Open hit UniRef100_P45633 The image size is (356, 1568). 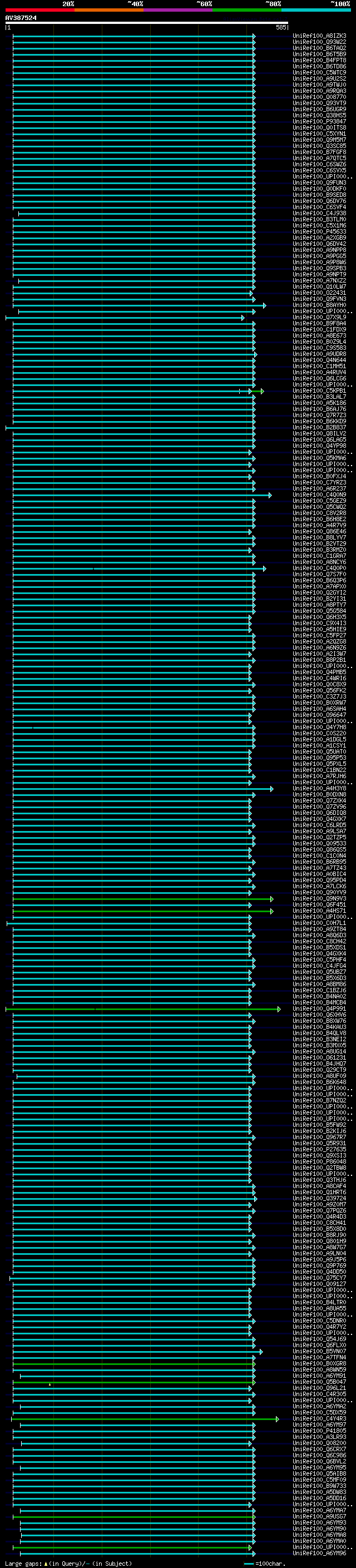point(319,232)
